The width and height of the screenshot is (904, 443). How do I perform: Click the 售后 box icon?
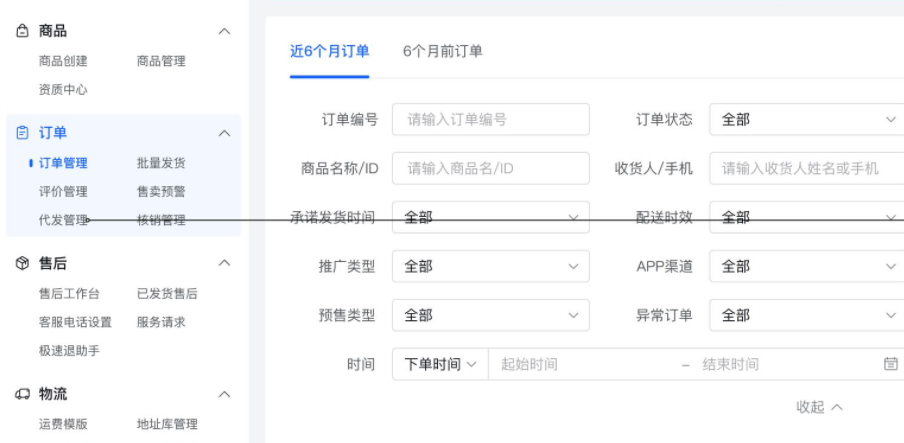pos(22,264)
